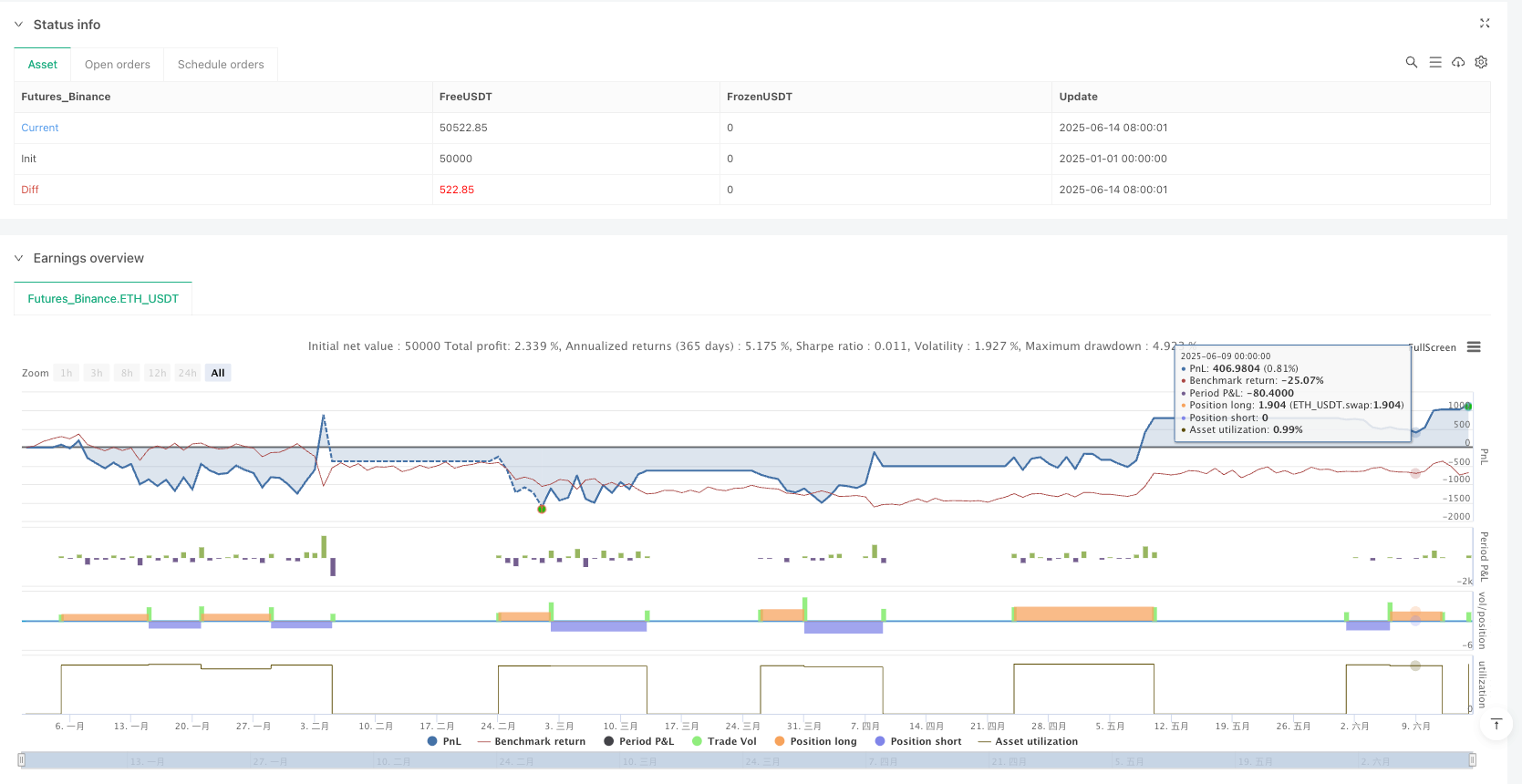Click the cloud download icon
The width and height of the screenshot is (1522, 784).
point(1458,62)
